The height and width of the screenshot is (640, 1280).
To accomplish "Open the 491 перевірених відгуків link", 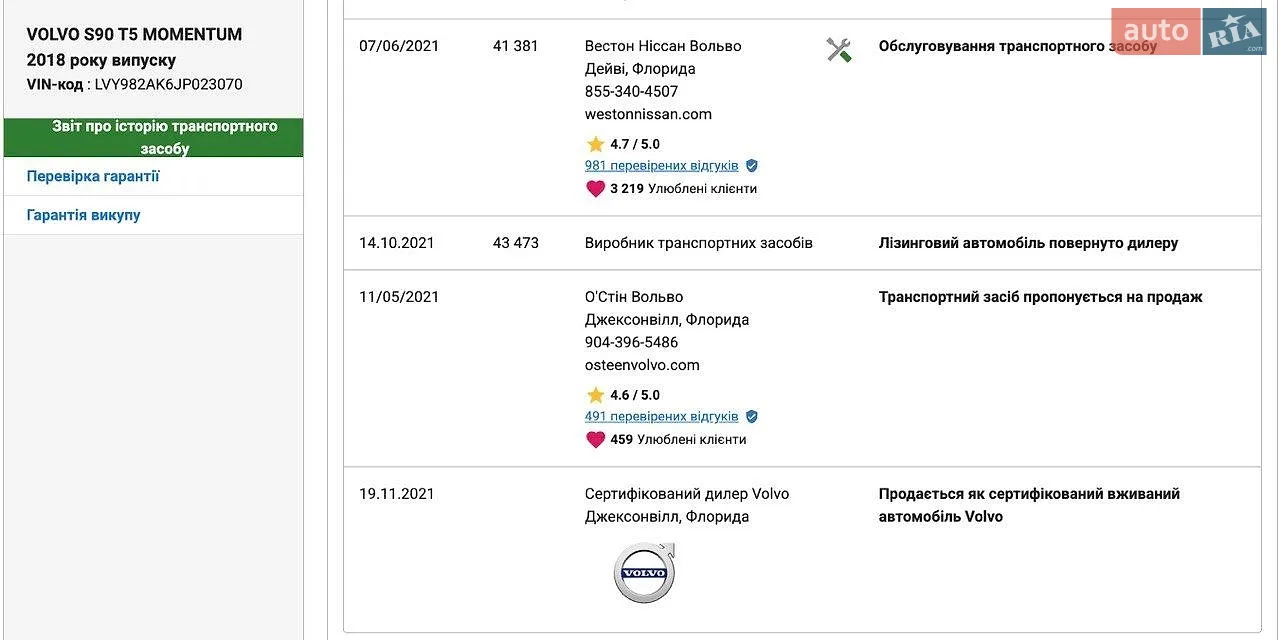I will (x=662, y=417).
